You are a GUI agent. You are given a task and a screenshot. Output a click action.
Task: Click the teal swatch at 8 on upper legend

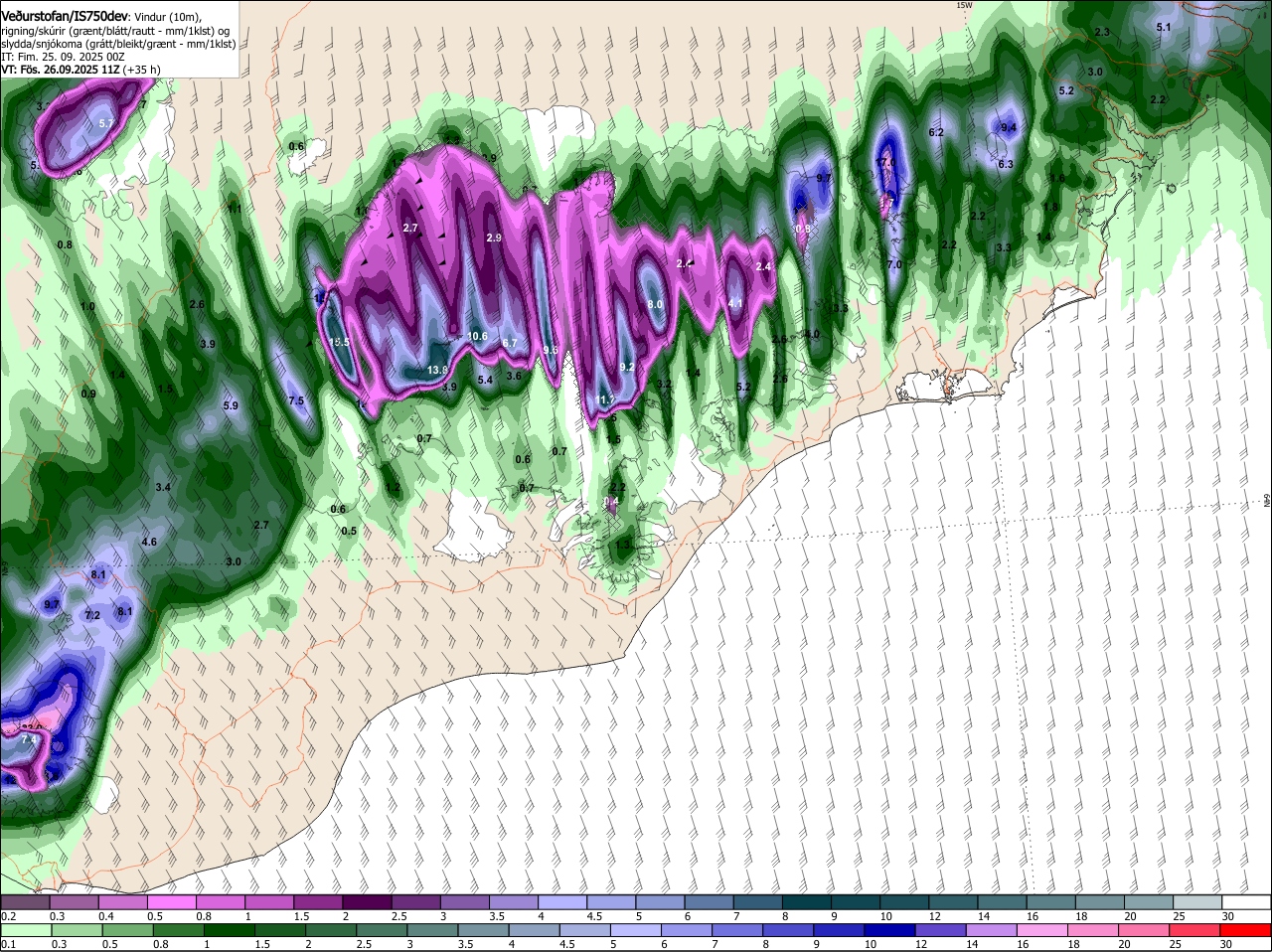pyautogui.click(x=807, y=901)
